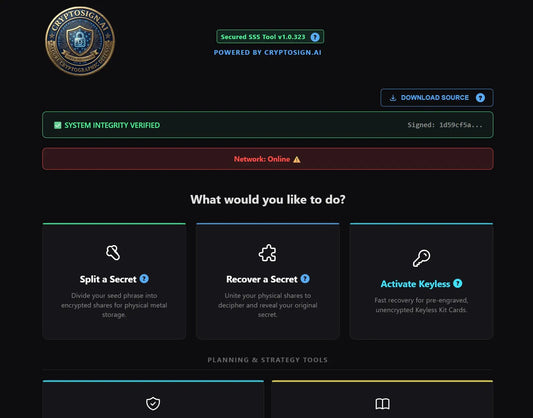Click the Secured SSS Tool v1.0.323 badge
The height and width of the screenshot is (418, 533).
click(x=270, y=37)
